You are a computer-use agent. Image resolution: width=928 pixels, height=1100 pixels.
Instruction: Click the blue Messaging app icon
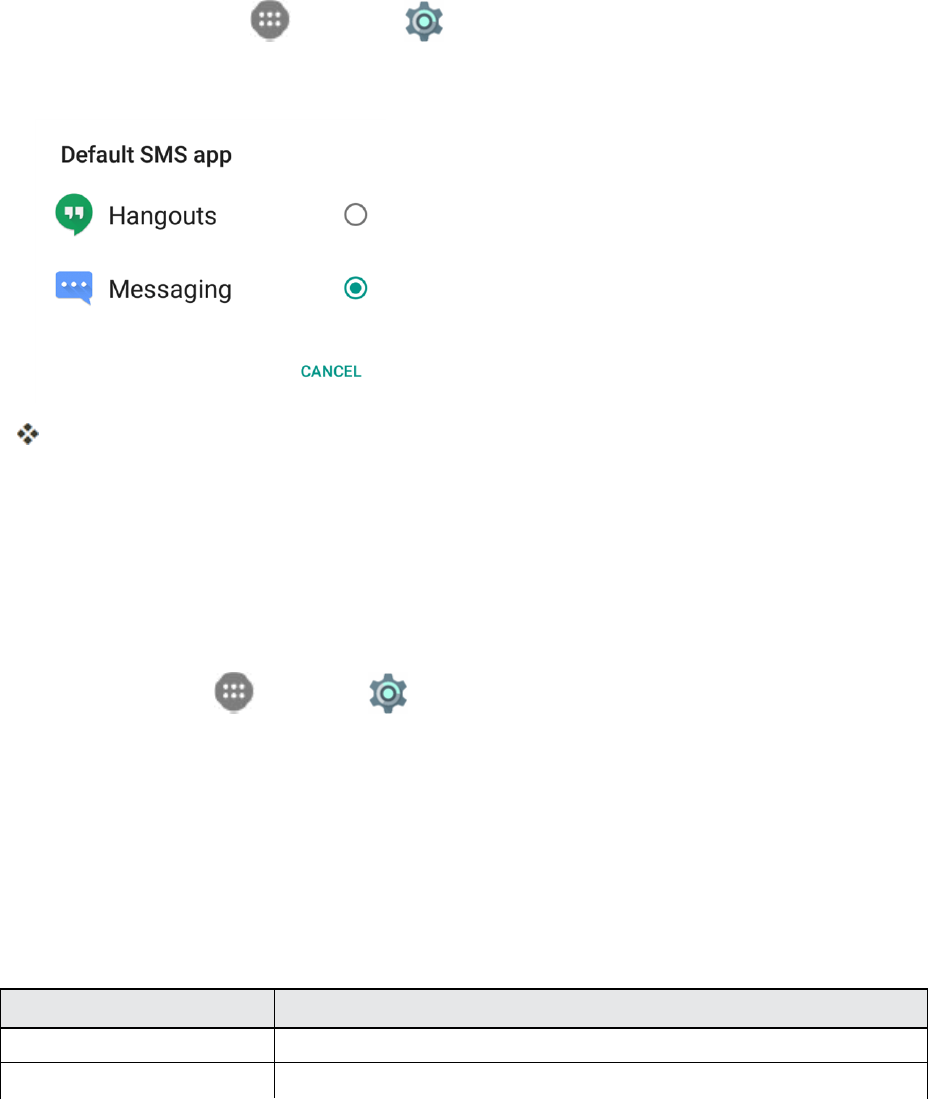[74, 288]
